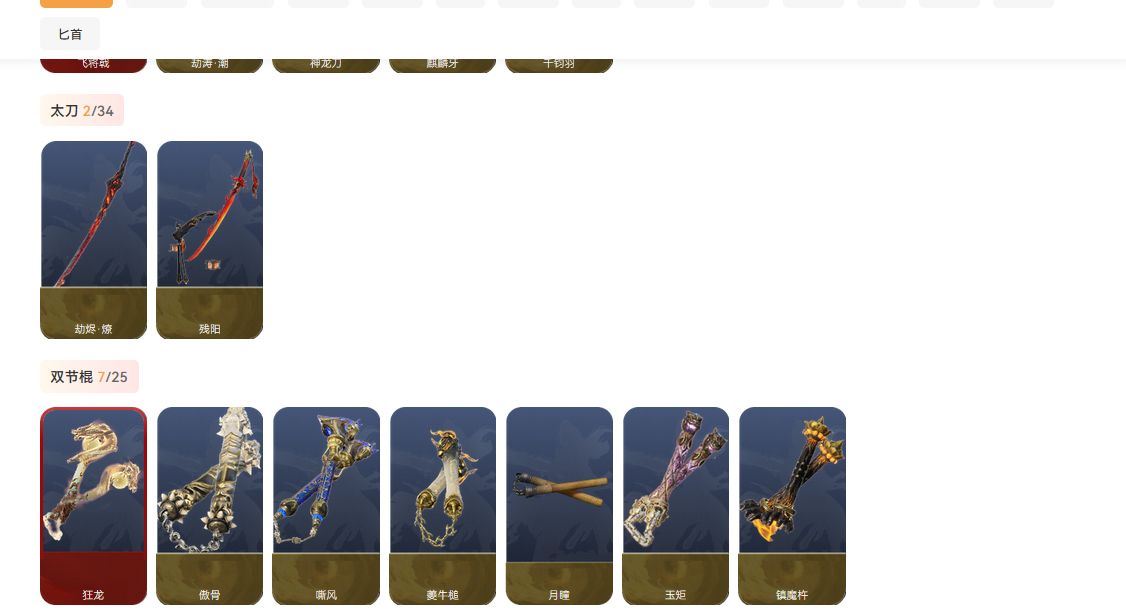This screenshot has width=1126, height=613.
Task: Select the 千钧羽 weapon card
Action: click(x=559, y=65)
